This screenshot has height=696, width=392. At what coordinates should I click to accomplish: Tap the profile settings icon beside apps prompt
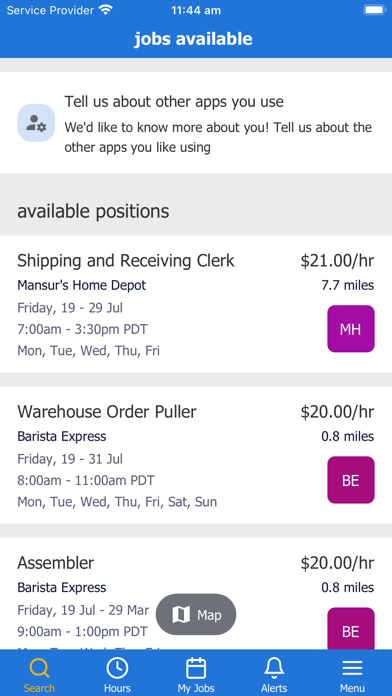36,123
